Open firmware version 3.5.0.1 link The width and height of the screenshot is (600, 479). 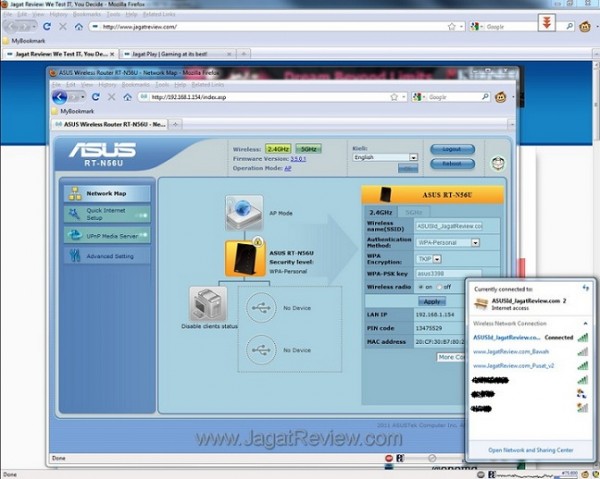pyautogui.click(x=298, y=159)
